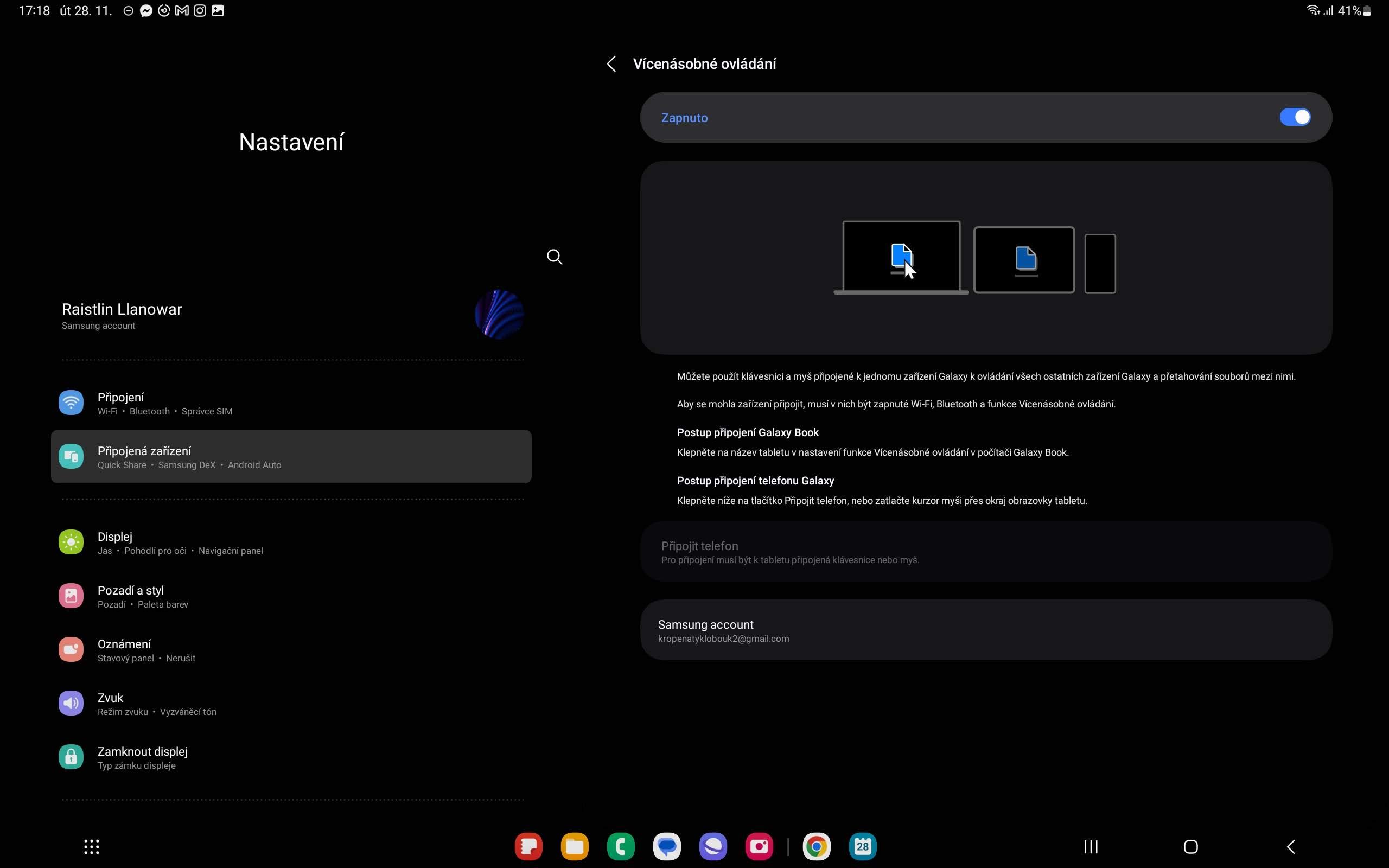The height and width of the screenshot is (868, 1389).
Task: Launch Chrome from the taskbar
Action: pyautogui.click(x=817, y=847)
